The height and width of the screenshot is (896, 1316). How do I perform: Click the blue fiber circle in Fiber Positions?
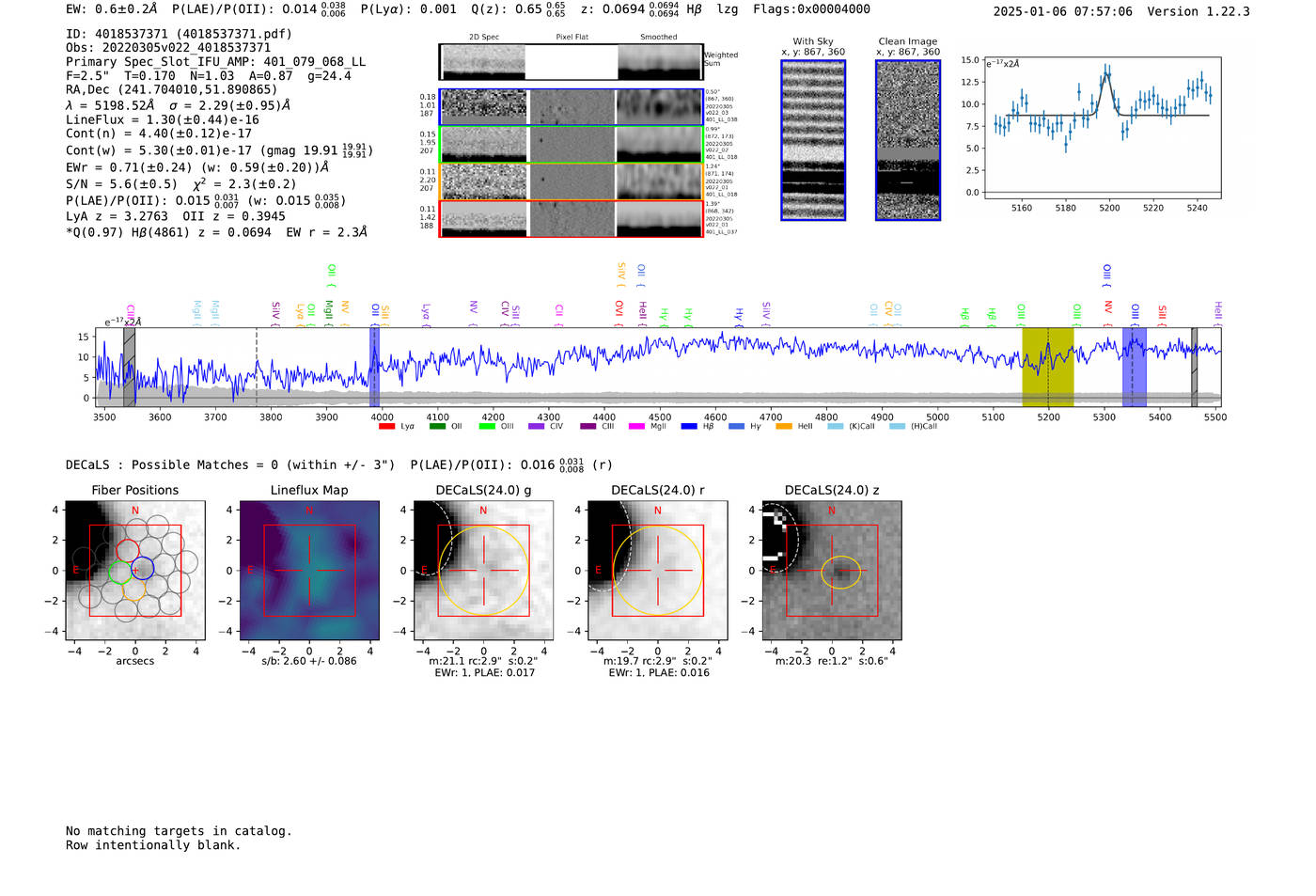[142, 570]
